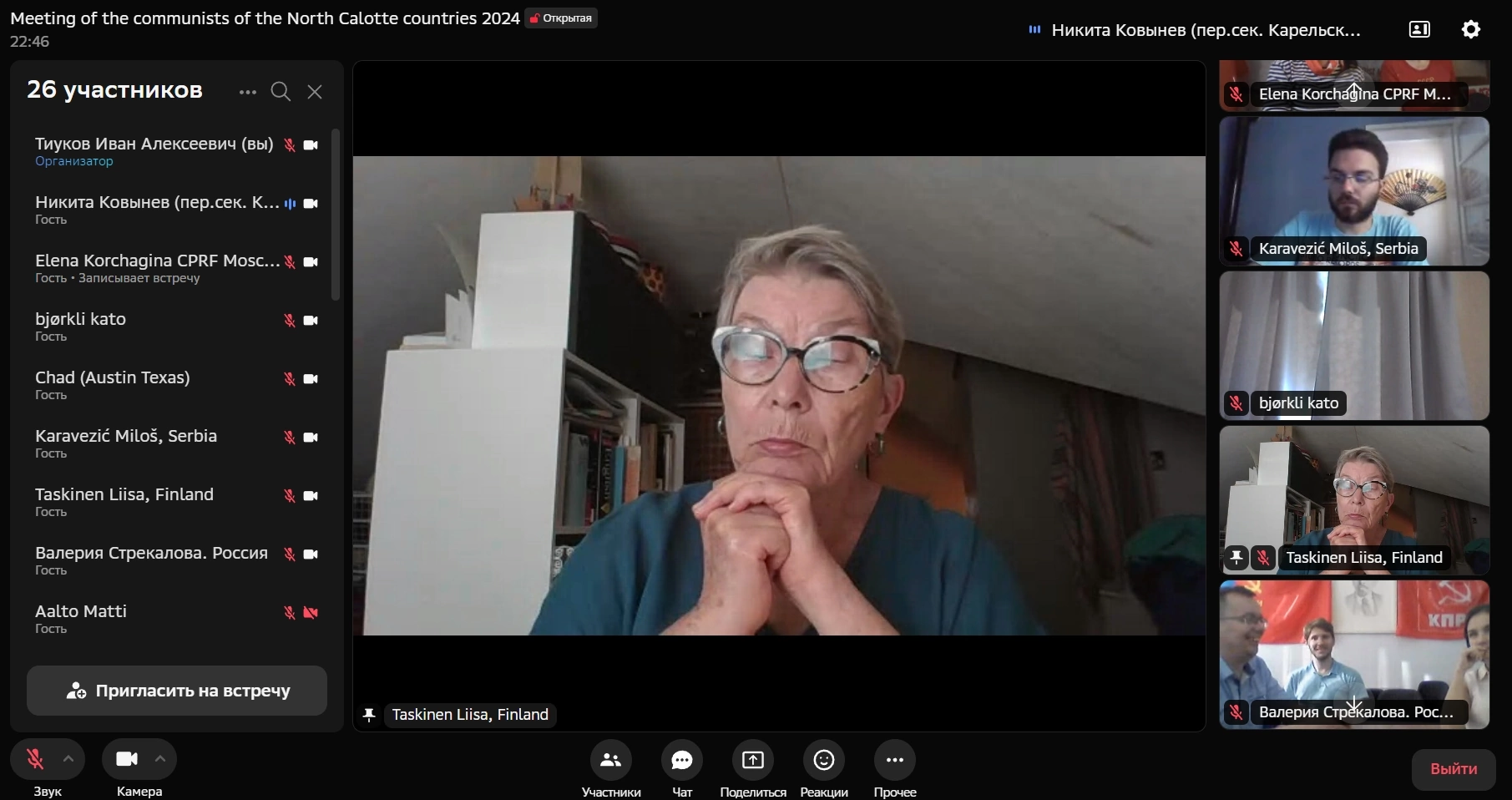Close the participants panel

click(x=315, y=92)
